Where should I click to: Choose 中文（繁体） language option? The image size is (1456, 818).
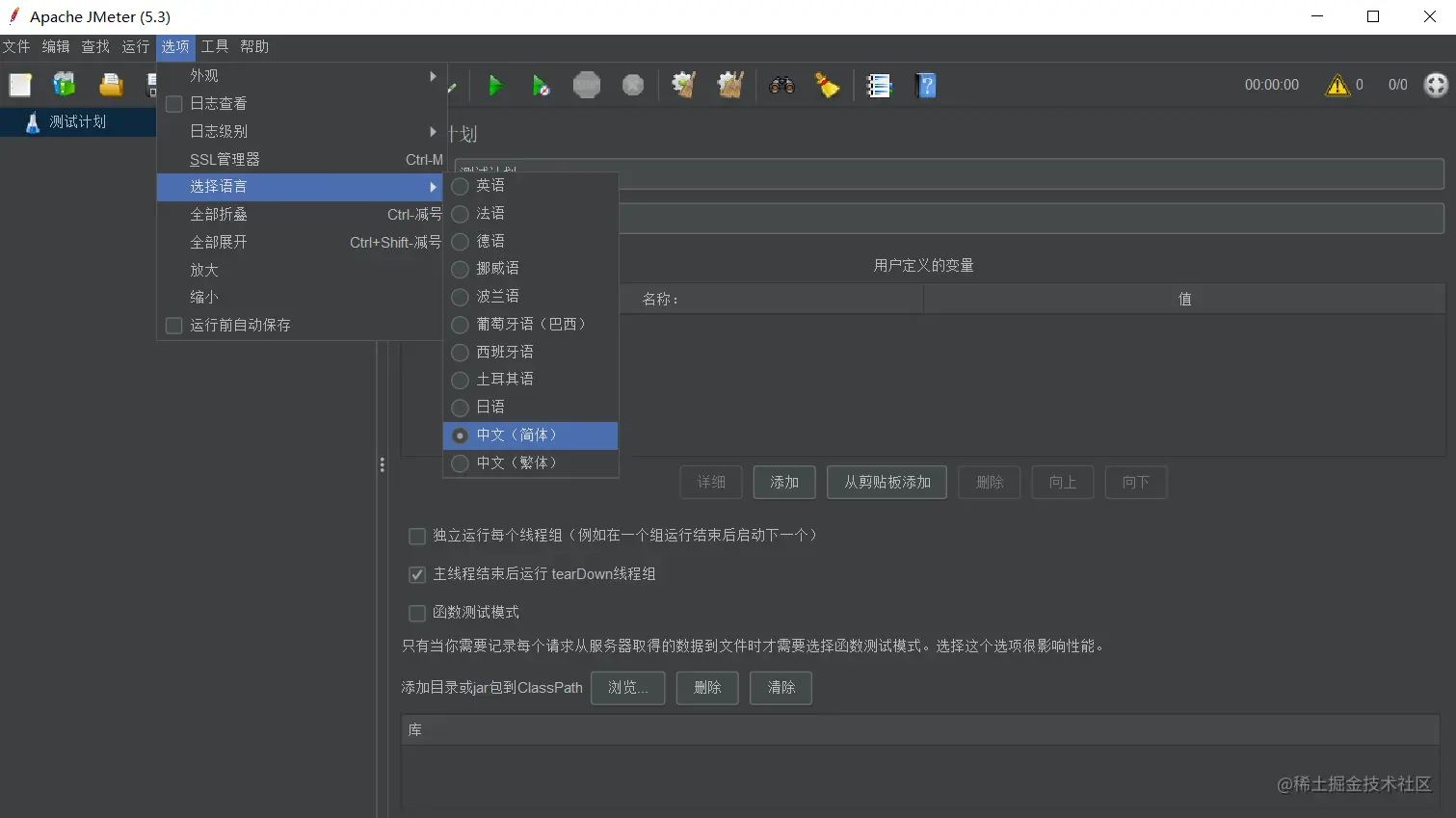pyautogui.click(x=530, y=462)
